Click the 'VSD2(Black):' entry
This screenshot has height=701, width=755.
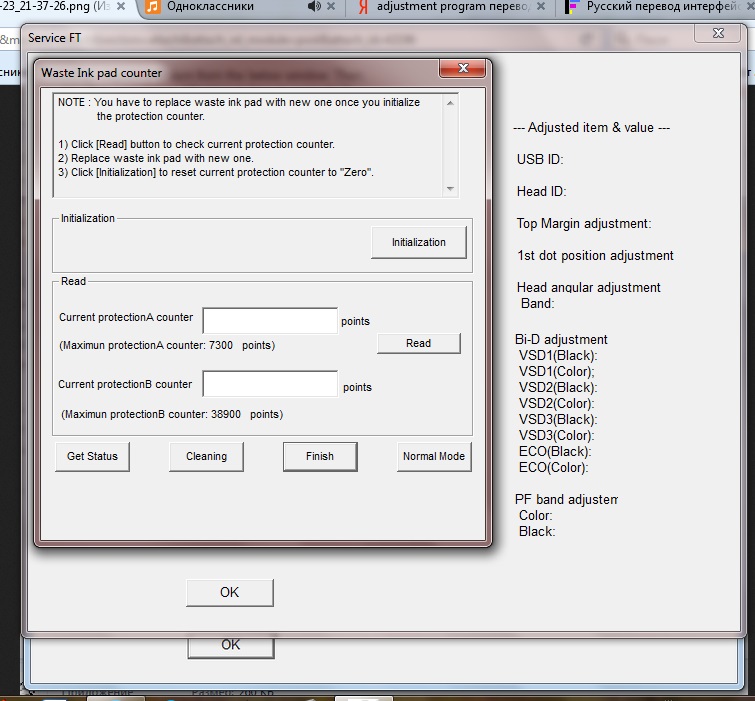click(558, 388)
